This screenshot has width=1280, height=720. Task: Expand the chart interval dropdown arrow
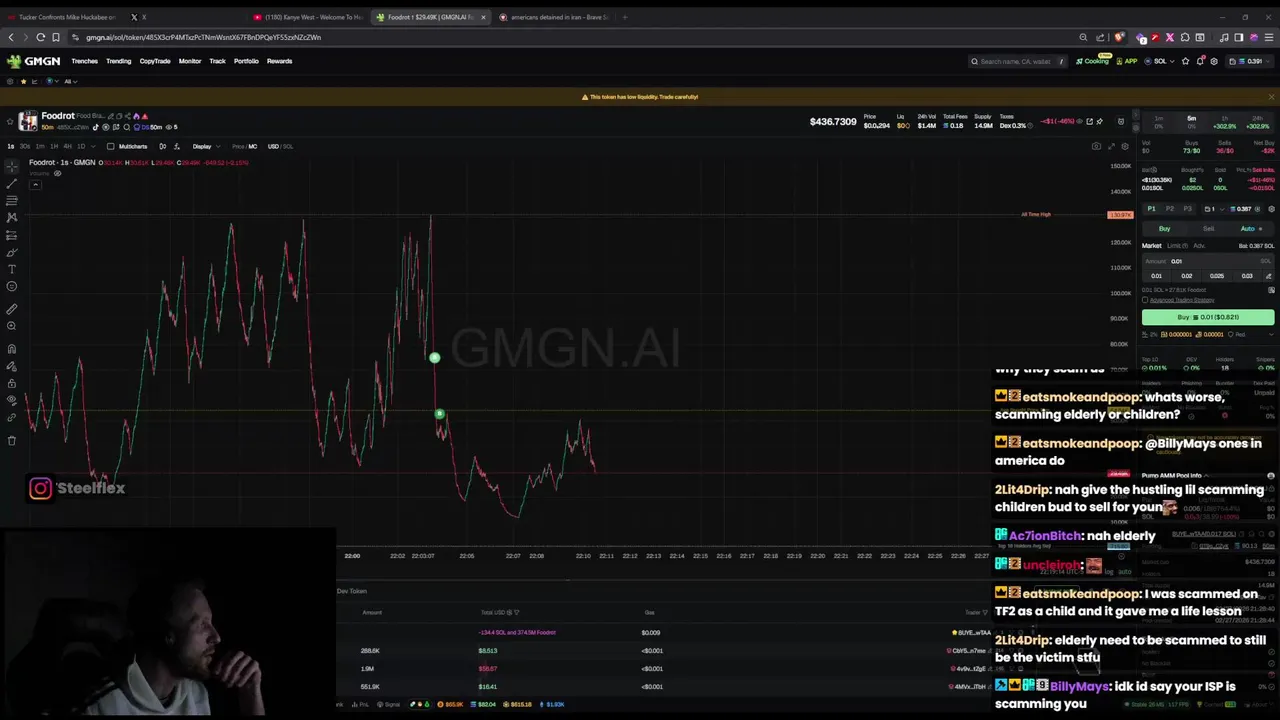pos(94,146)
